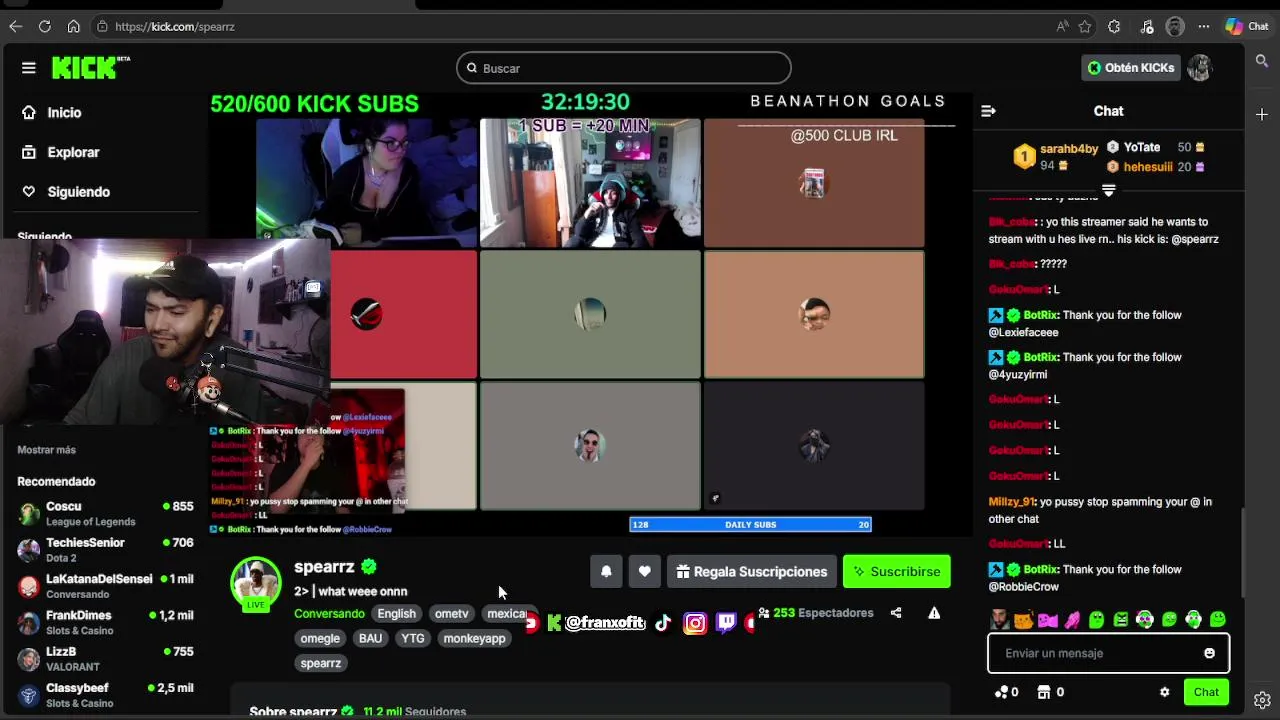The height and width of the screenshot is (720, 1280).
Task: Open recommended channel TechiesSensei
Action: [105, 550]
